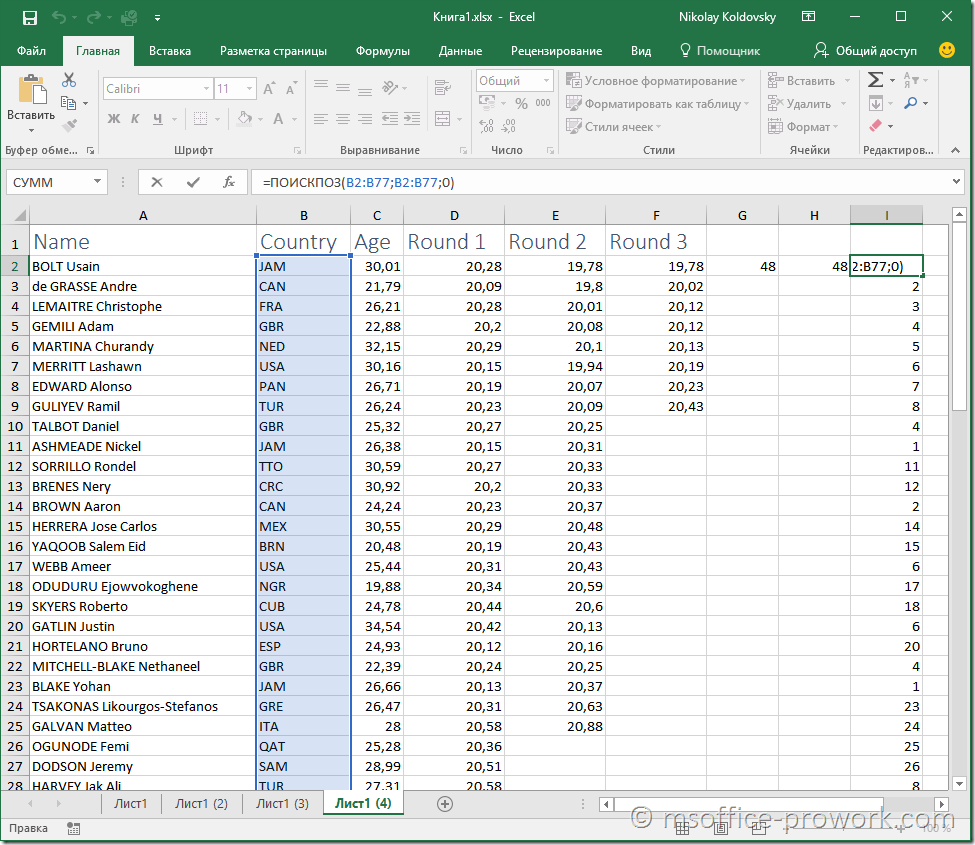Decrease the cell indent
Image resolution: width=975 pixels, height=845 pixels.
tap(390, 118)
